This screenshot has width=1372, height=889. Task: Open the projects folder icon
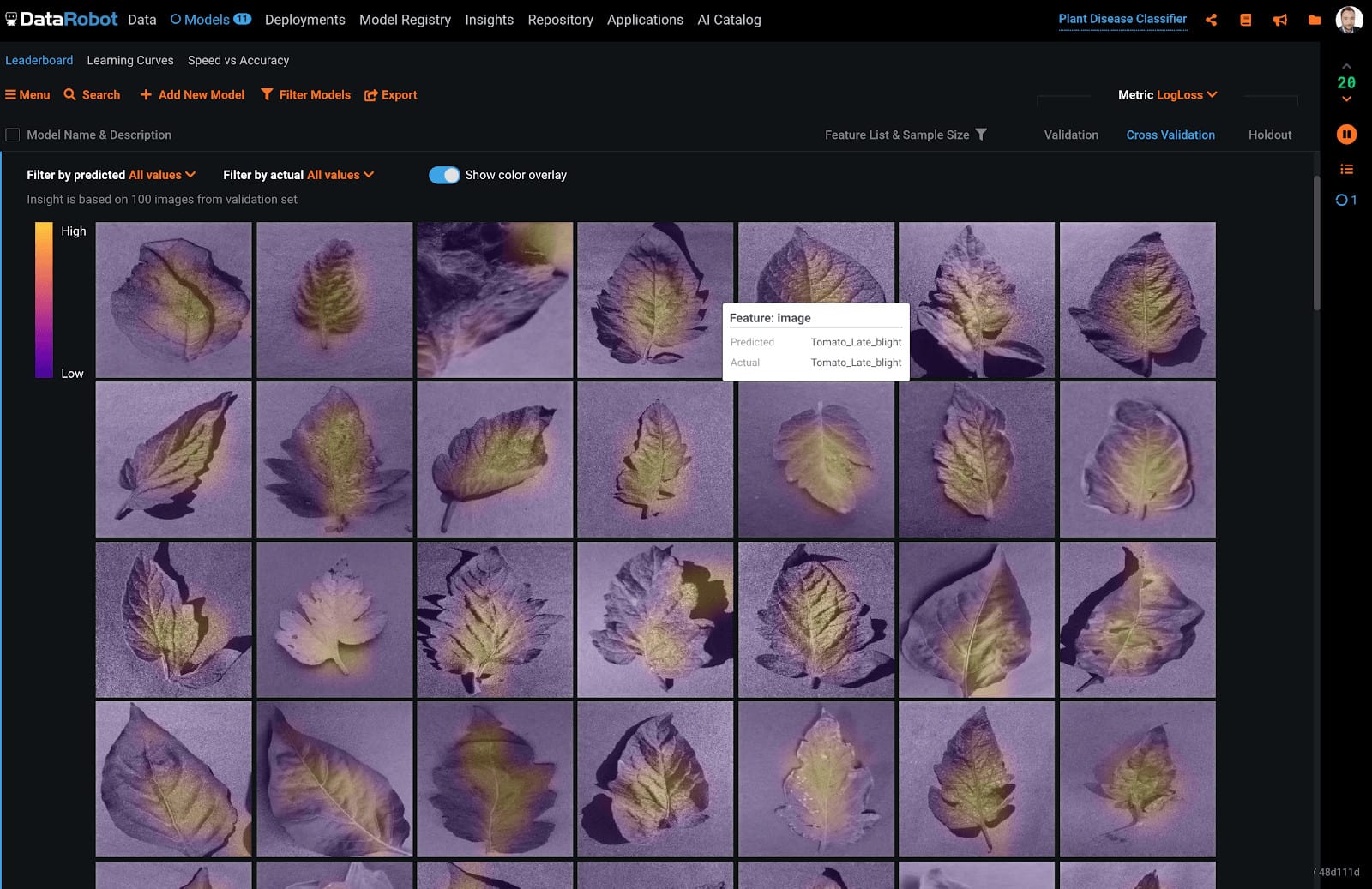(1315, 20)
